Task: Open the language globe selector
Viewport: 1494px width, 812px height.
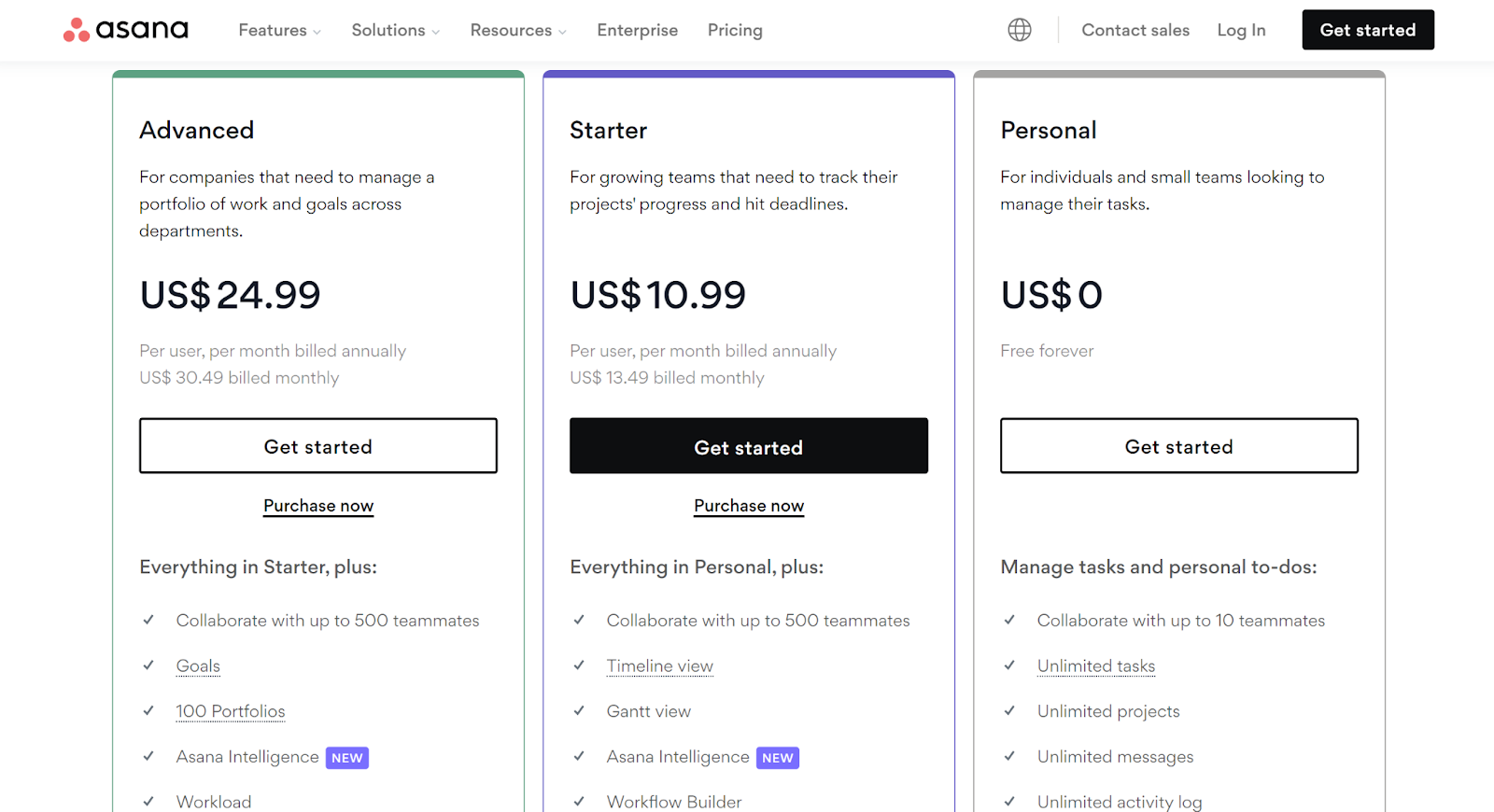Action: point(1020,30)
